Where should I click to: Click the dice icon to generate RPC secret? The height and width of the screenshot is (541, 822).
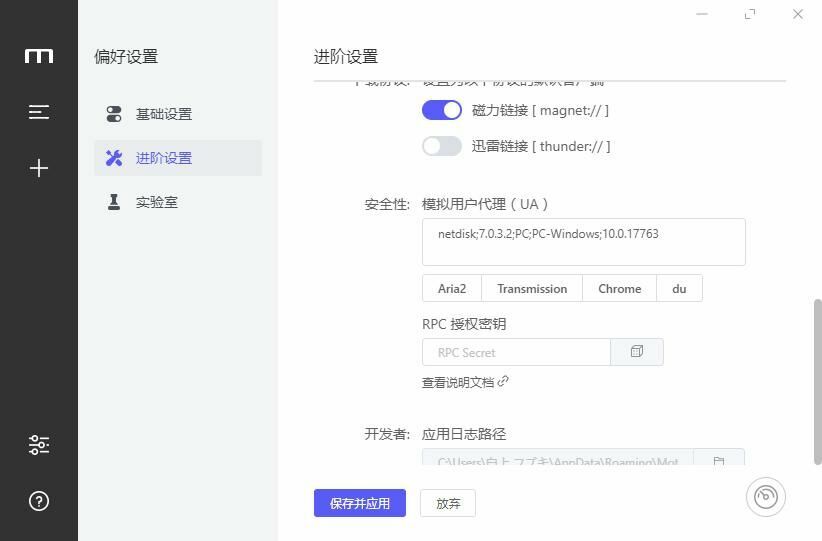tap(637, 352)
